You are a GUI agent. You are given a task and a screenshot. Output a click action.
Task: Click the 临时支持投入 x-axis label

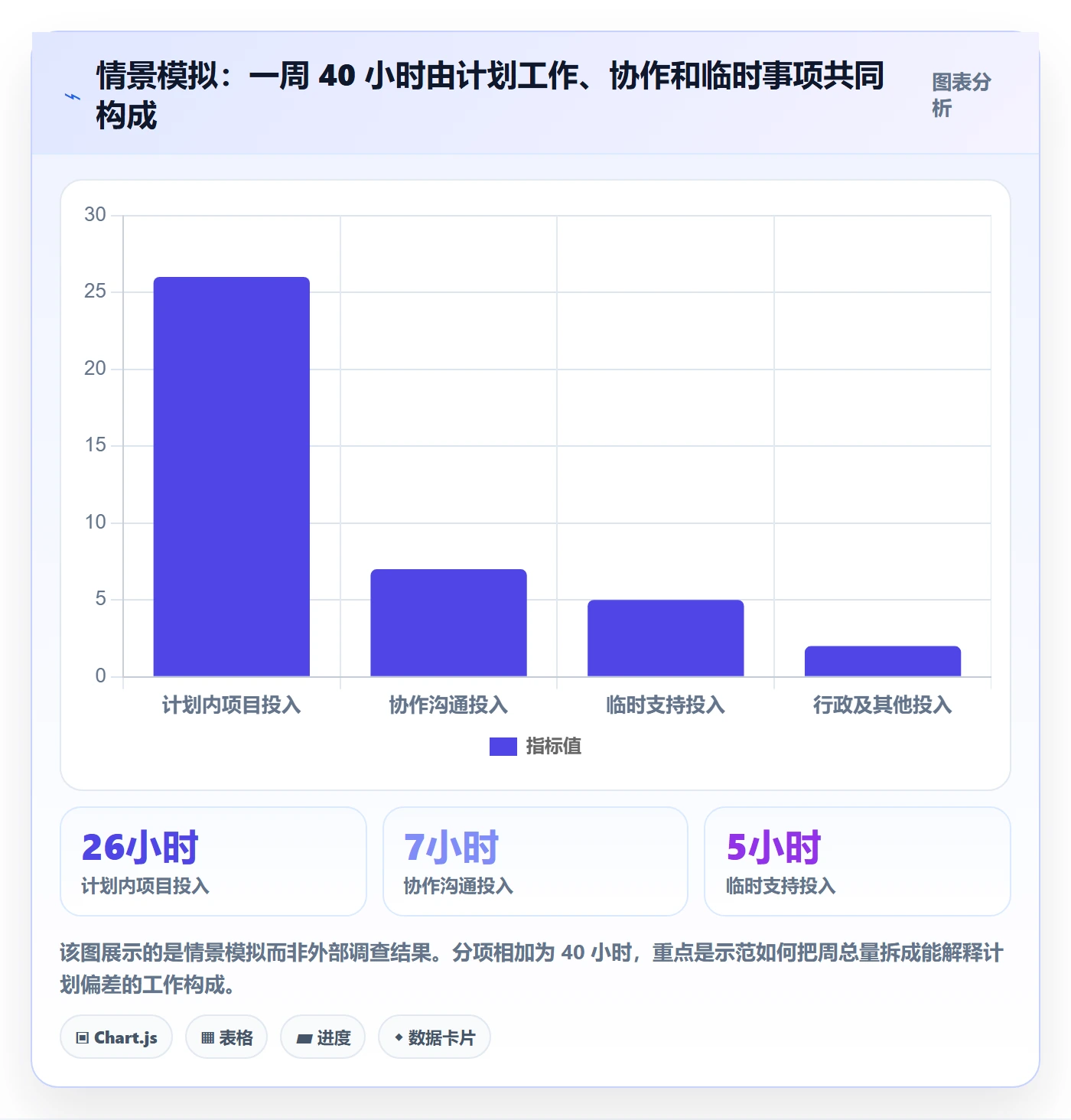click(x=666, y=705)
